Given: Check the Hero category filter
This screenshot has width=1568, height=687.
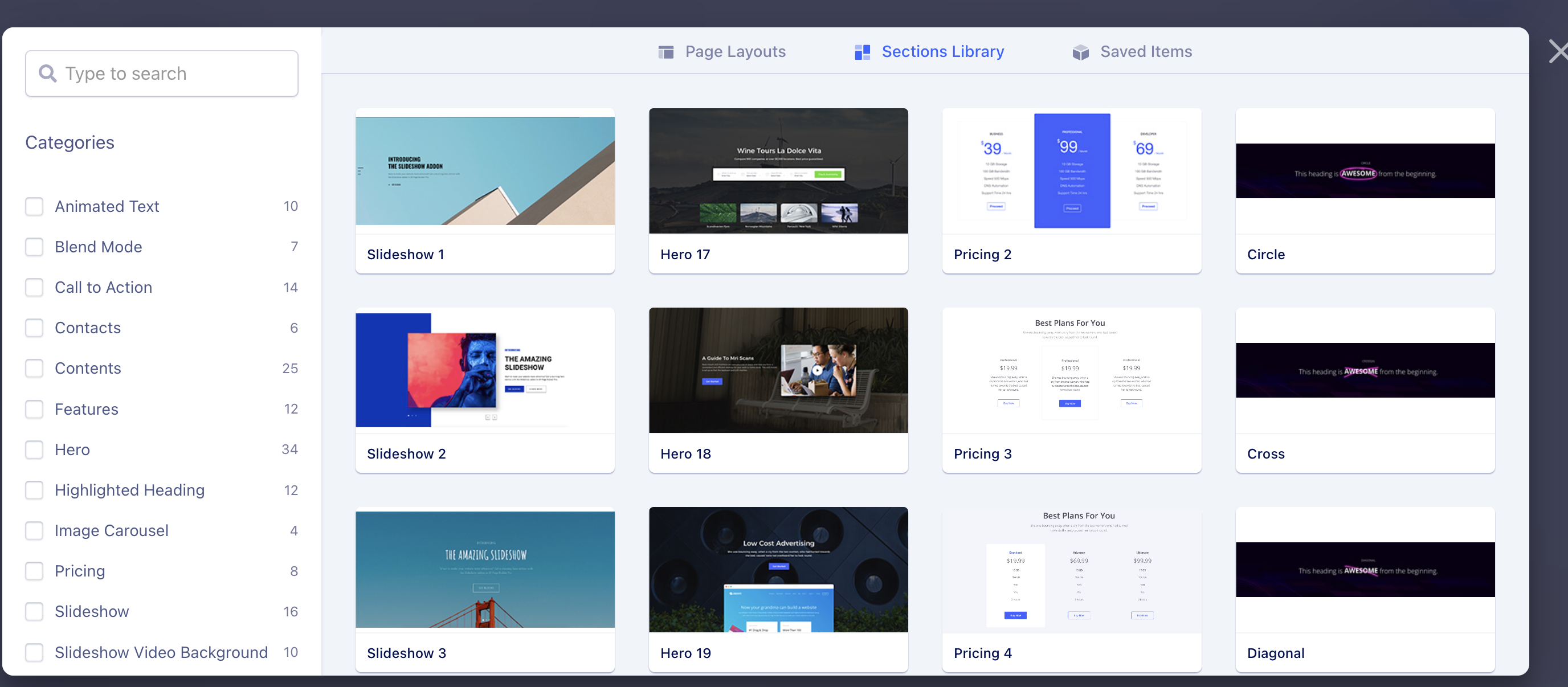Looking at the screenshot, I should pos(34,449).
